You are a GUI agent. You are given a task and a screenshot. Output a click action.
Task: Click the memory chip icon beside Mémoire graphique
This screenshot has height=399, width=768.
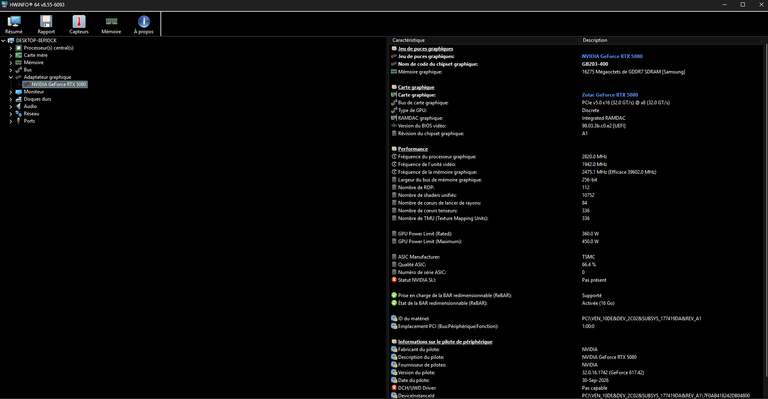point(394,72)
